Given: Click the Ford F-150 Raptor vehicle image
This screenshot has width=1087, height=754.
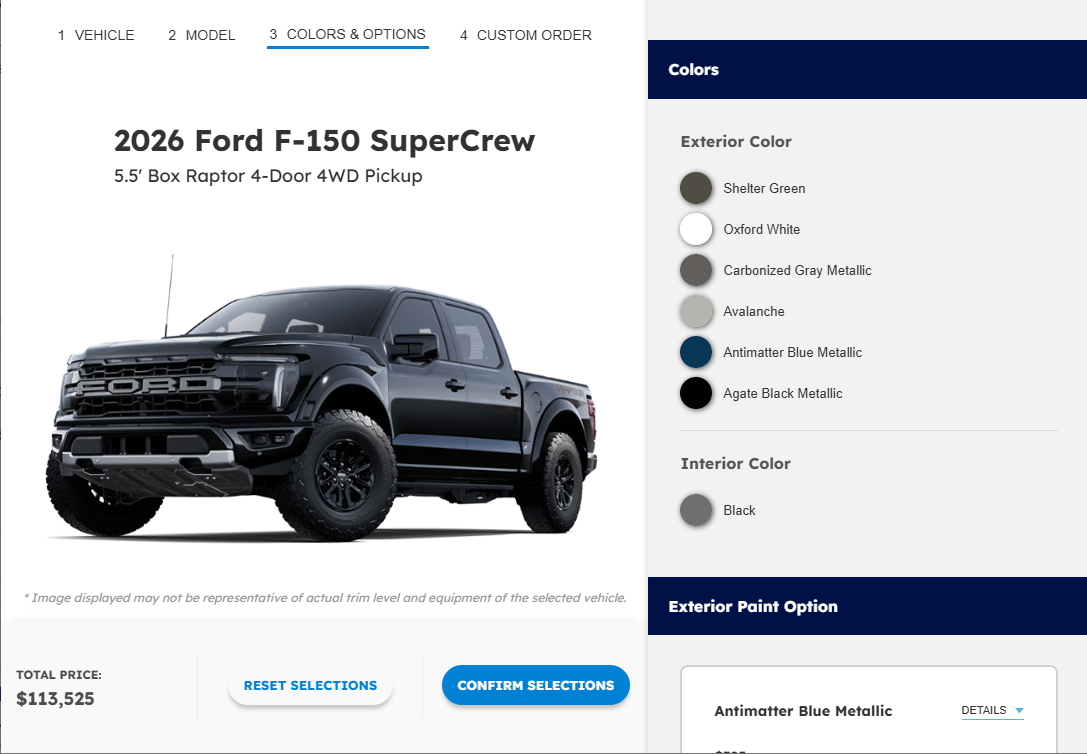Looking at the screenshot, I should pos(322,398).
